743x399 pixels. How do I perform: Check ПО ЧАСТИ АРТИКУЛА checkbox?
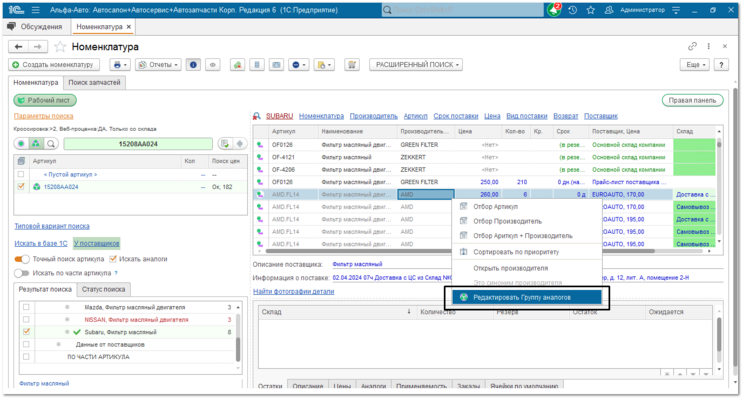[x=26, y=356]
